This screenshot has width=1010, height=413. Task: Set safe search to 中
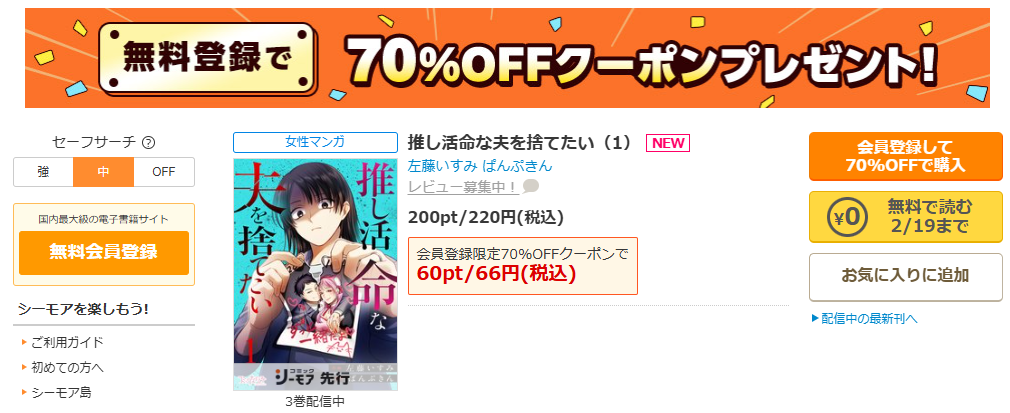(x=104, y=172)
